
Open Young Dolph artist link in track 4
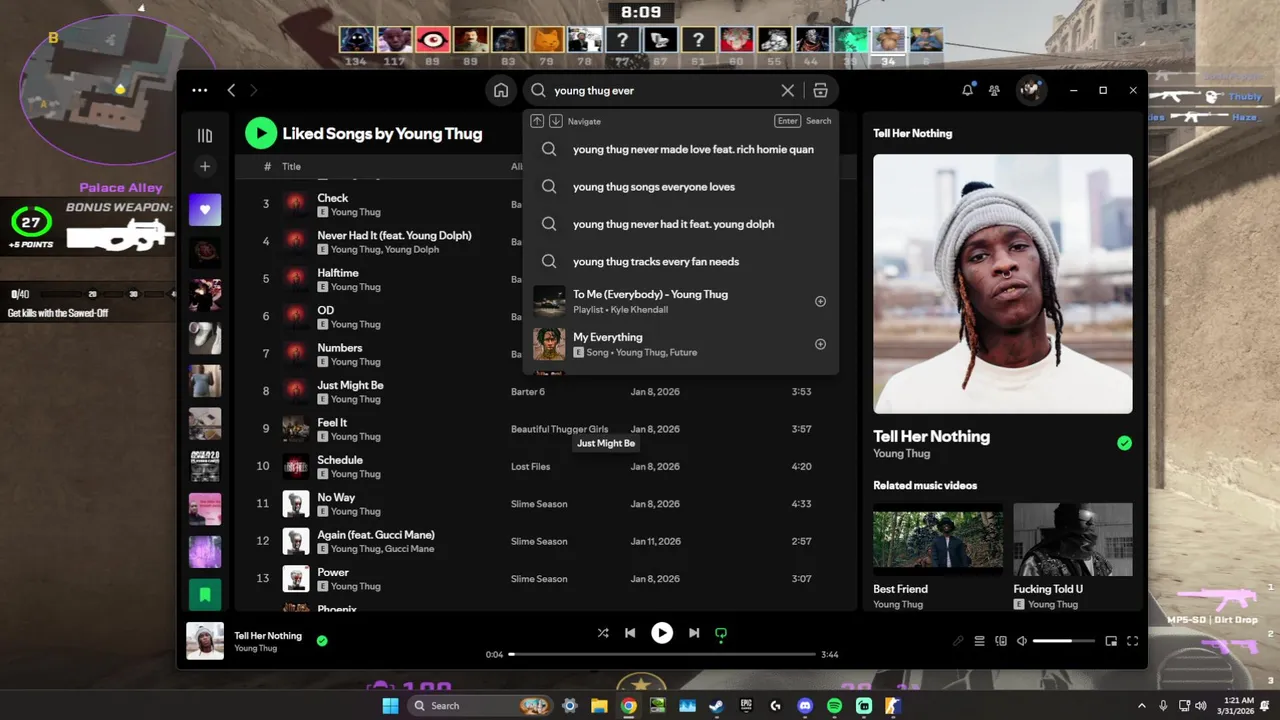tap(412, 250)
